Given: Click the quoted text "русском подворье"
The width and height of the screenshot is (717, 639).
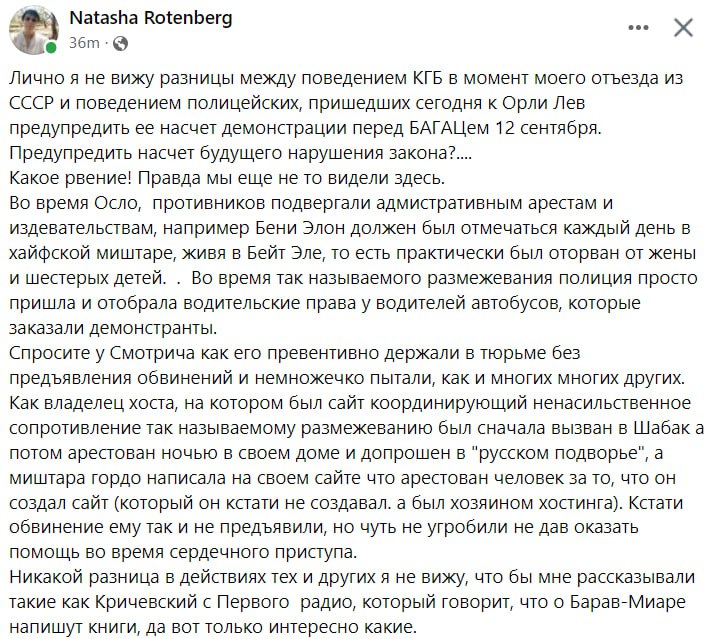Looking at the screenshot, I should pos(562,453).
